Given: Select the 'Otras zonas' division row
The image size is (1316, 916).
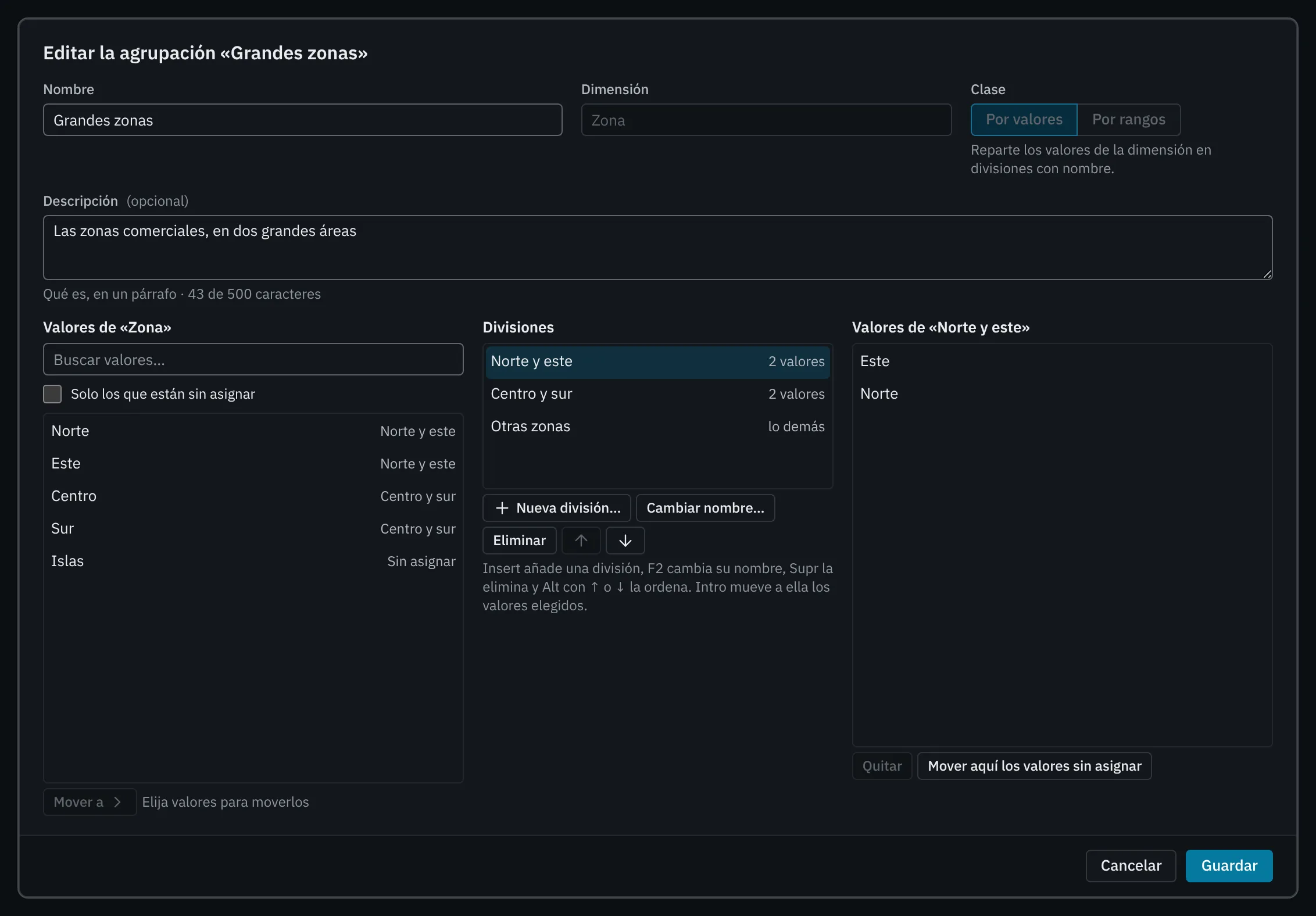Looking at the screenshot, I should [657, 427].
